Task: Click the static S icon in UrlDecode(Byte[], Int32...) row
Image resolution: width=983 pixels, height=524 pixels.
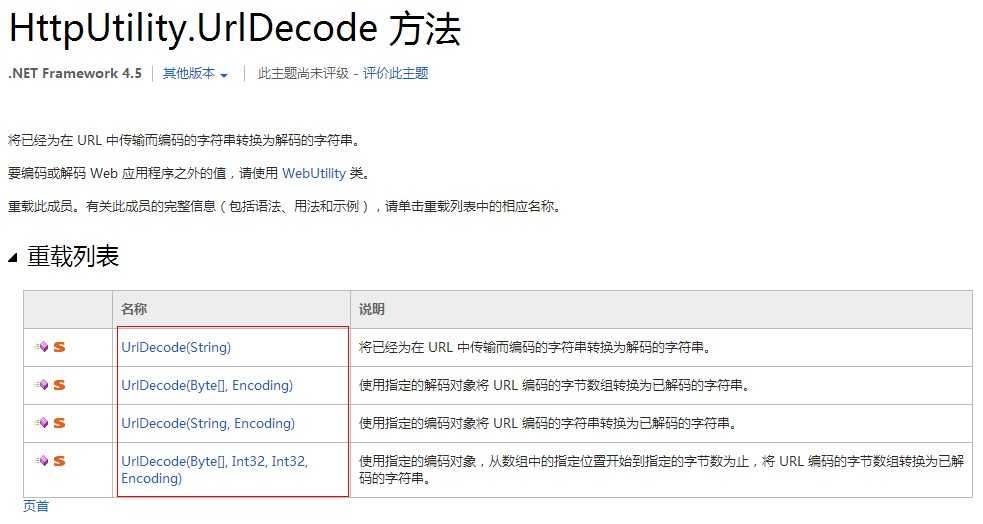Action: tap(59, 461)
